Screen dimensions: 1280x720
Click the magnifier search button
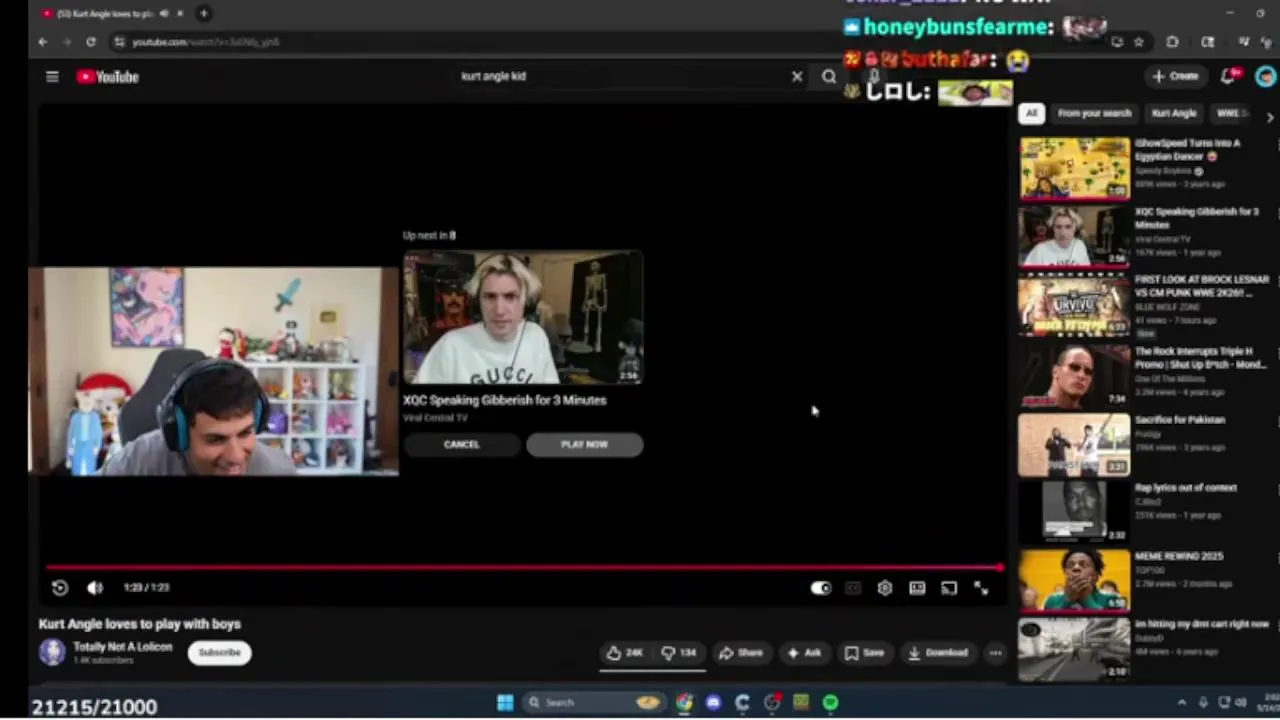click(829, 76)
